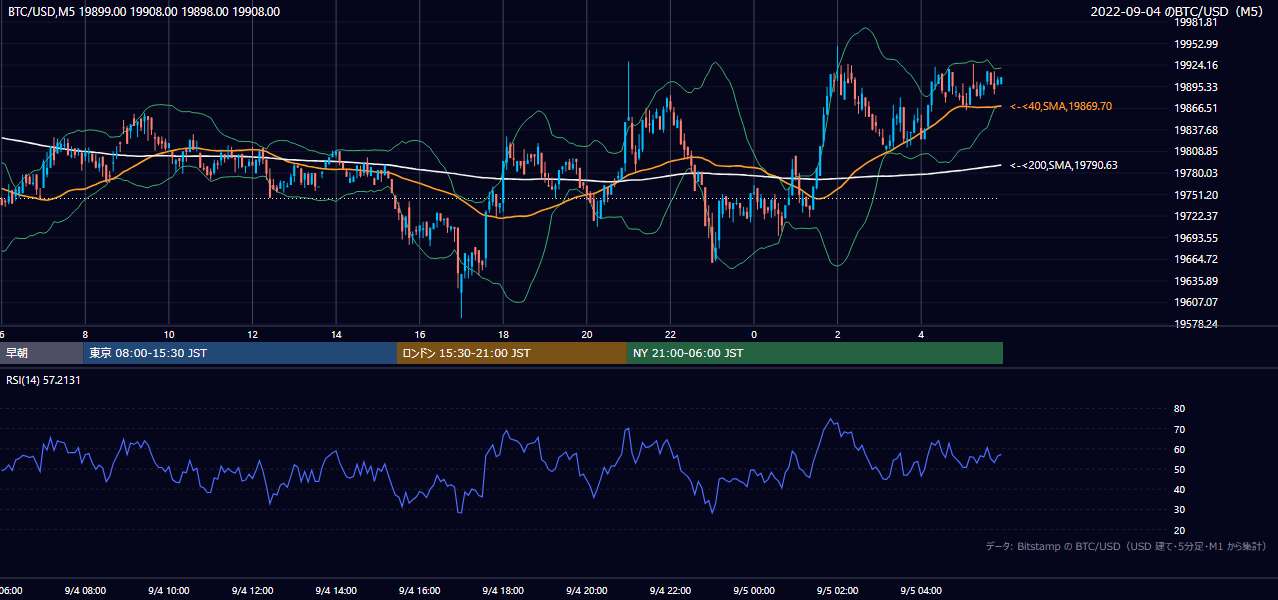Click RSI scale label 30
Screen dimensions: 1278x600
point(1179,510)
